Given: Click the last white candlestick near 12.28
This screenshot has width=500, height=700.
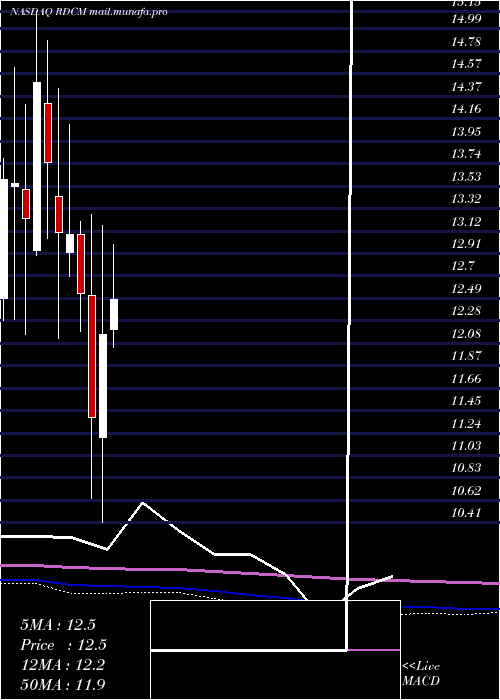Looking at the screenshot, I should pos(114,314).
